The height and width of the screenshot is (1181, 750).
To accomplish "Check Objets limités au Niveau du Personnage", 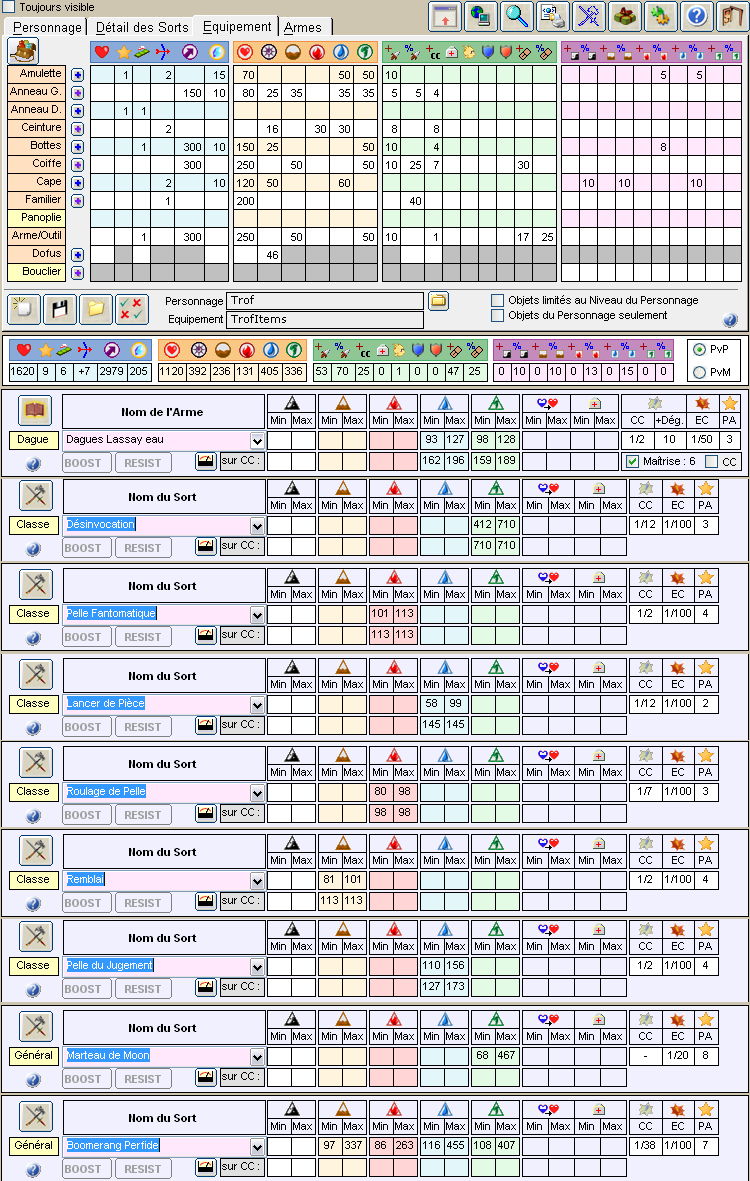I will pos(498,300).
